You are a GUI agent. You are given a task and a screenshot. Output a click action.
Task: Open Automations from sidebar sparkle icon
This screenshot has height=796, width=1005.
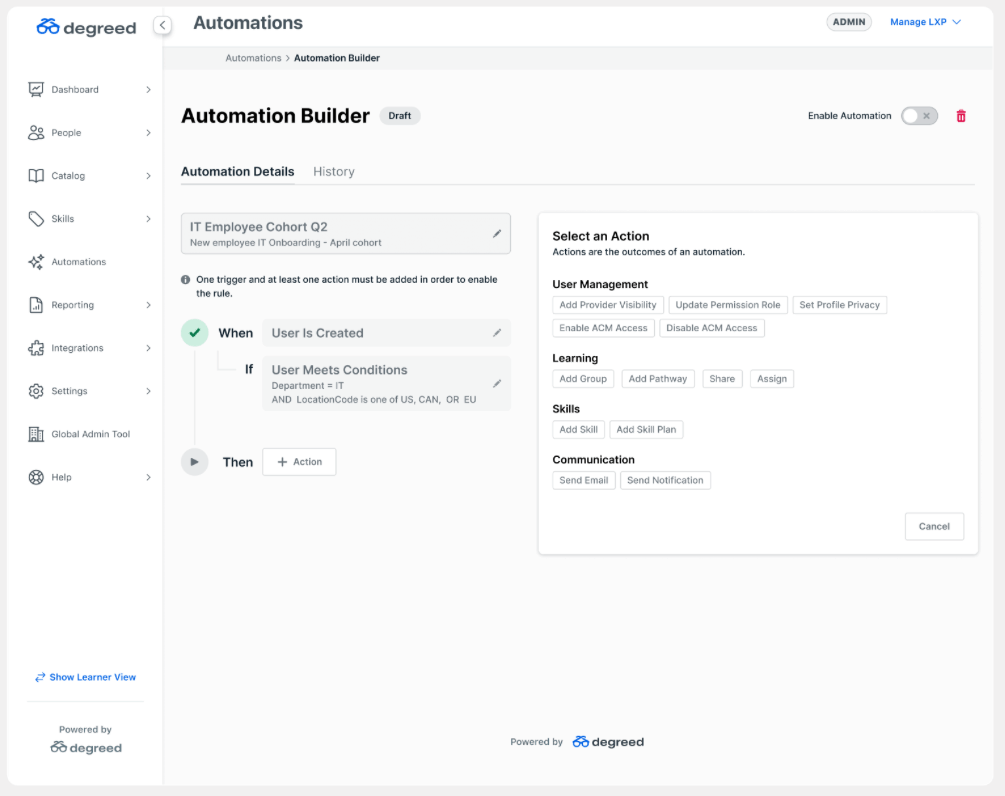[36, 262]
